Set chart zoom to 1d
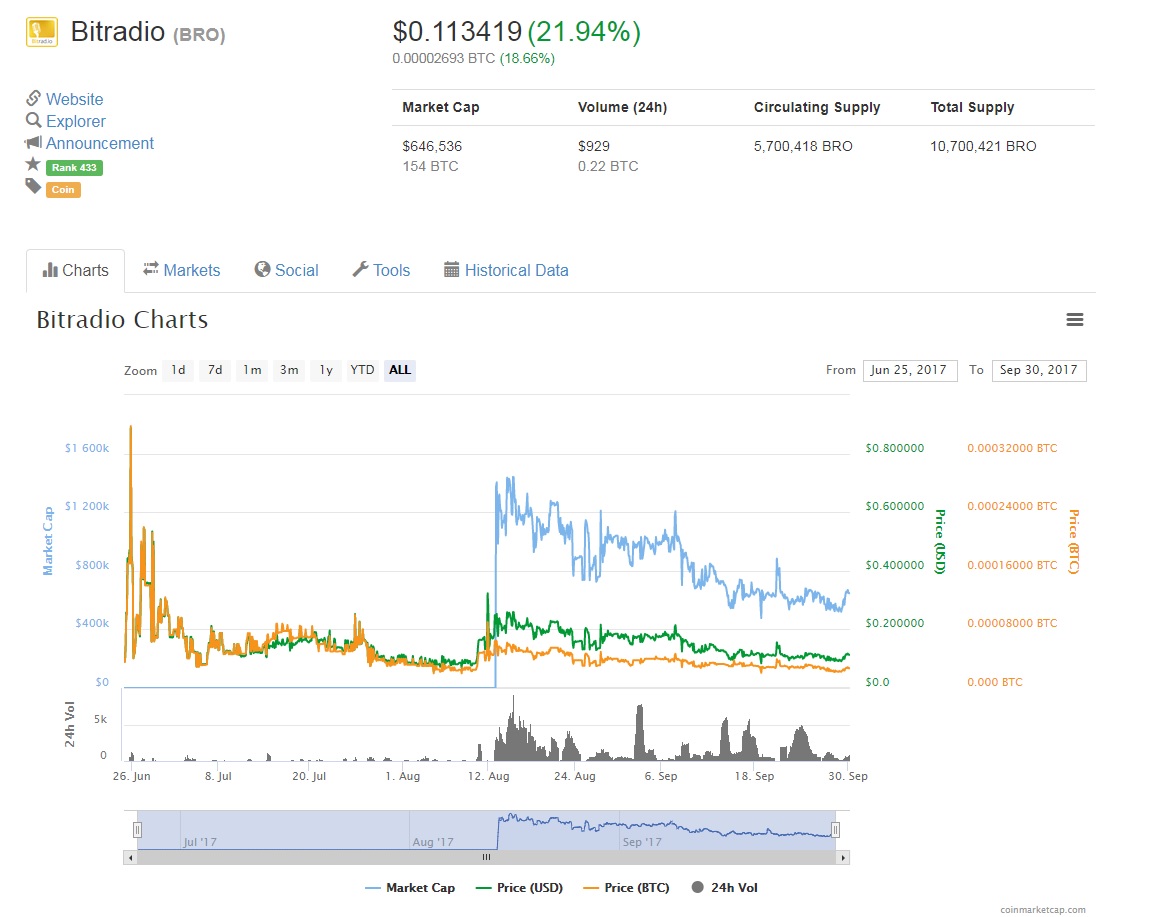This screenshot has width=1149, height=917. click(x=178, y=370)
